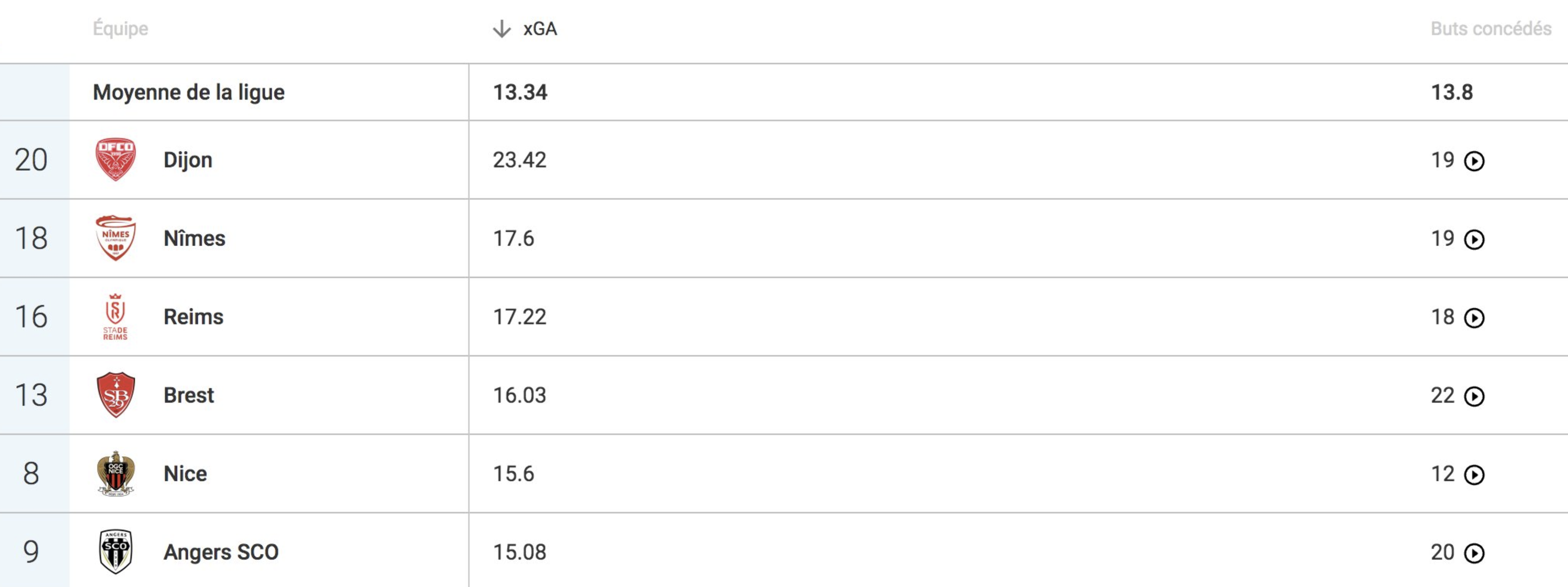Click the play icon next to Dijon's 19 goals

(1474, 161)
